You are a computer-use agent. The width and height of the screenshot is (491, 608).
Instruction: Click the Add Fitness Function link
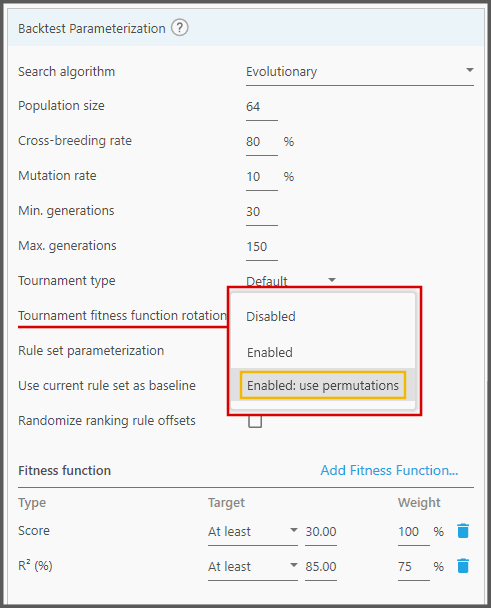click(389, 470)
